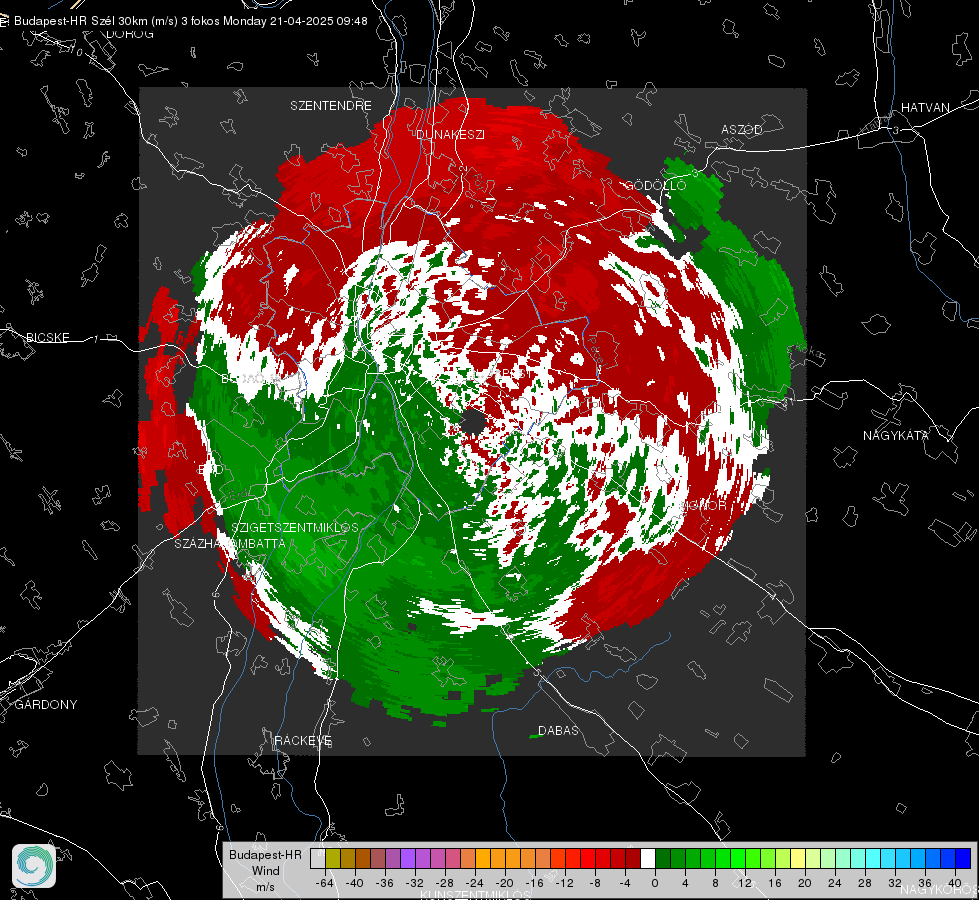Click the yellow legend swatch above 20
979x900 pixels.
798,858
